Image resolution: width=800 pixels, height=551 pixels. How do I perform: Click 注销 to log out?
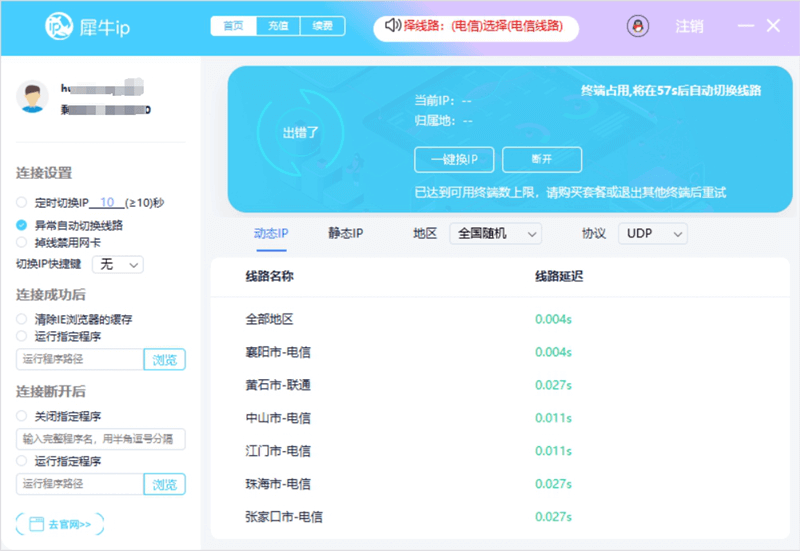pyautogui.click(x=689, y=26)
